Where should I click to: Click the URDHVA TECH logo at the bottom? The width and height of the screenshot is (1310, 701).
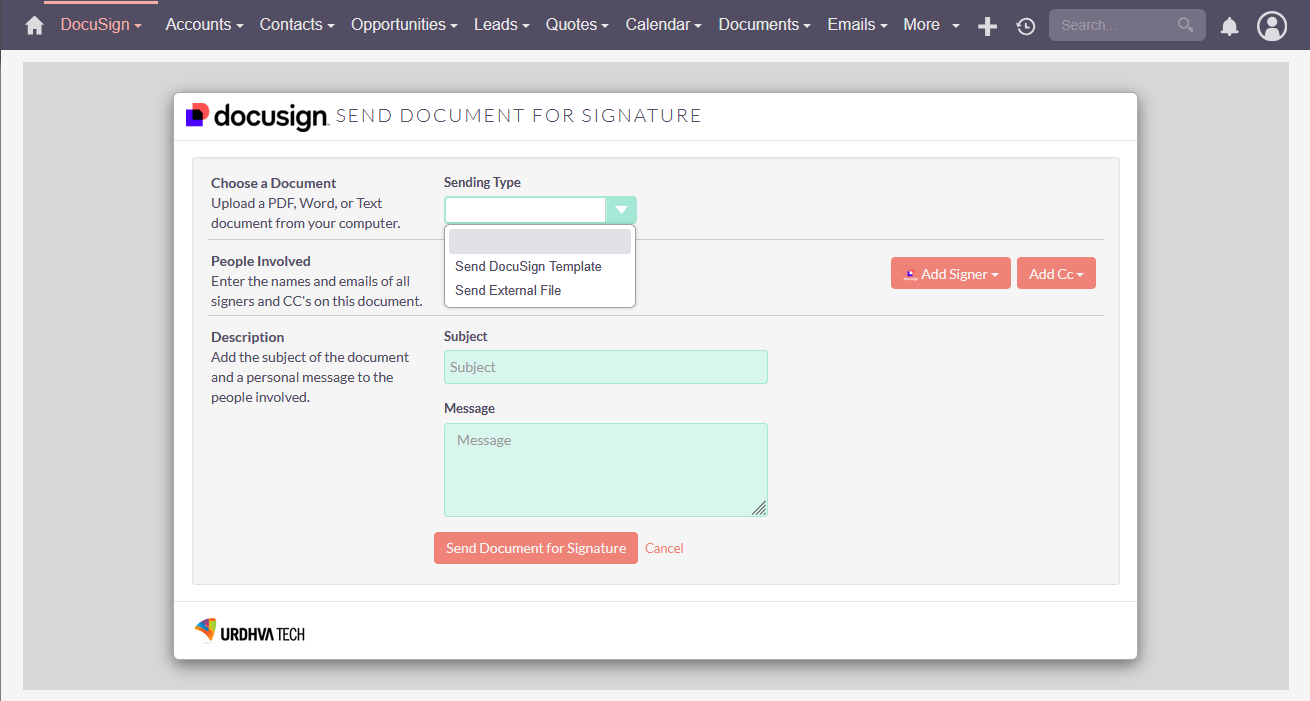(249, 630)
